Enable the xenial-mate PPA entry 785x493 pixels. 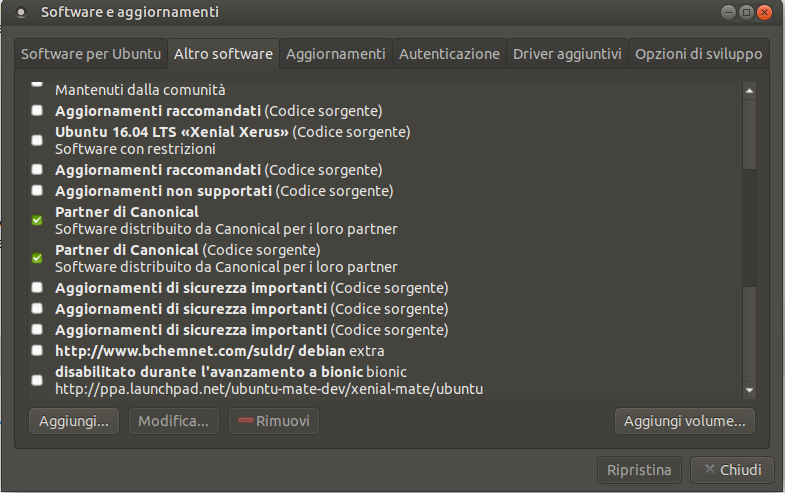pos(37,380)
